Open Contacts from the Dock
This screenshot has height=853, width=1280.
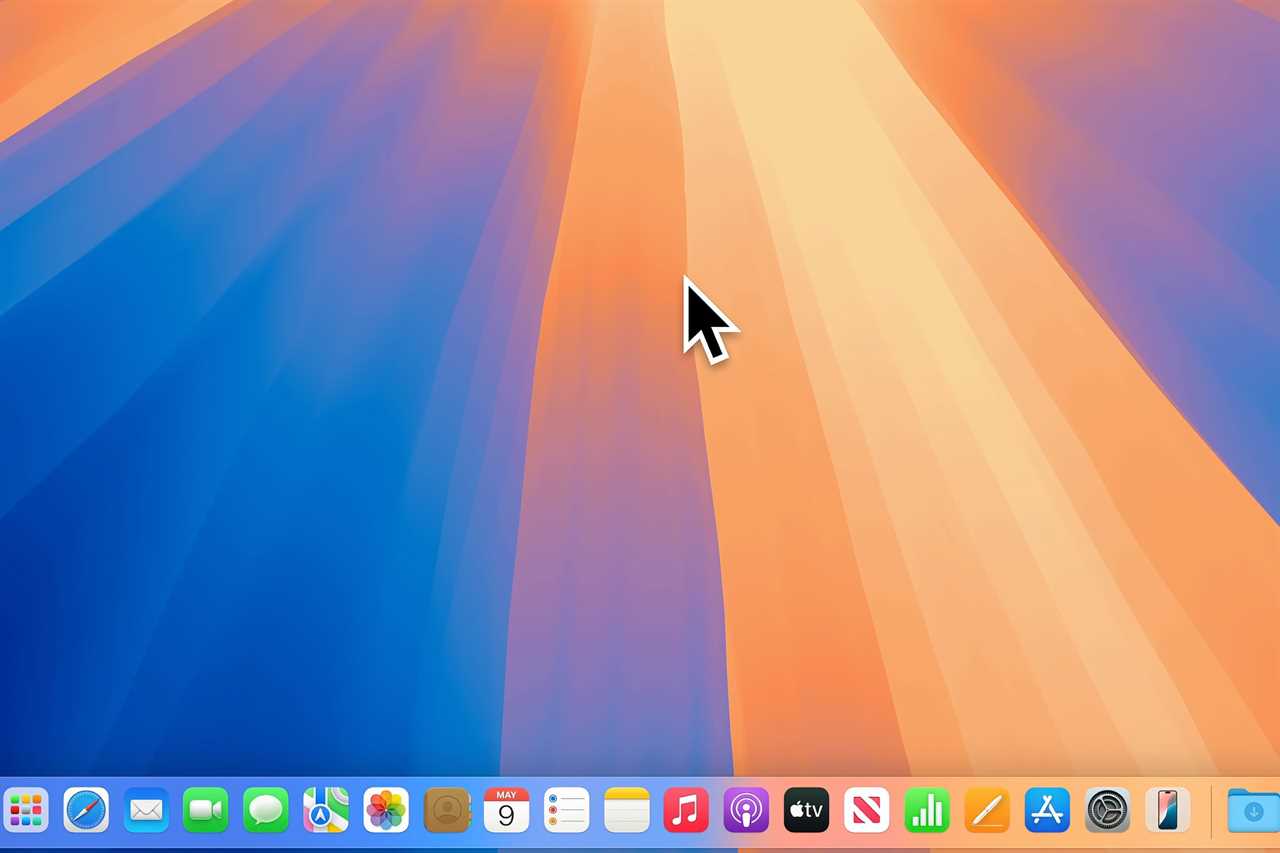click(x=446, y=810)
